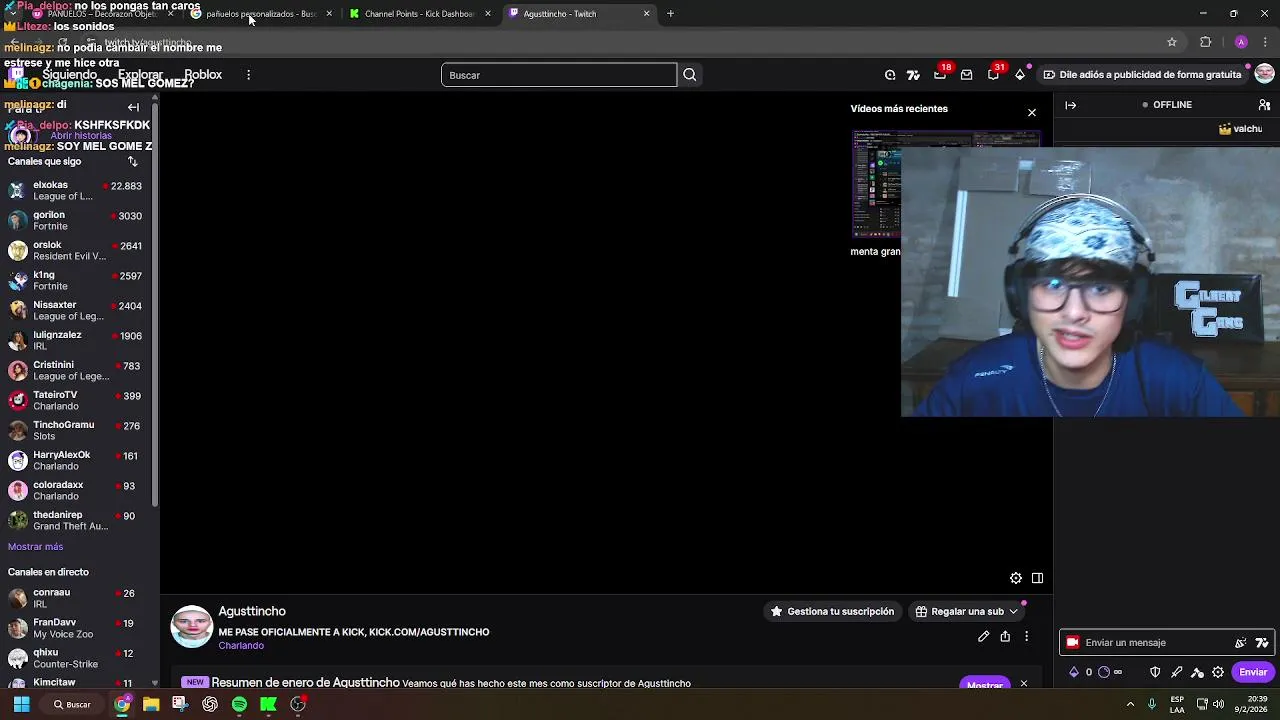Open chat settings gear icon

[1218, 672]
